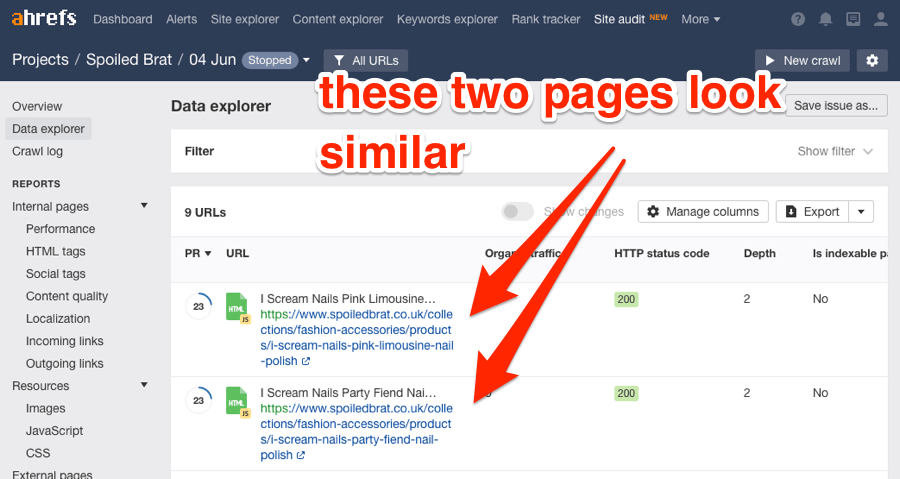The height and width of the screenshot is (479, 900).
Task: Go to Projects breadcrumb link
Action: pos(40,60)
